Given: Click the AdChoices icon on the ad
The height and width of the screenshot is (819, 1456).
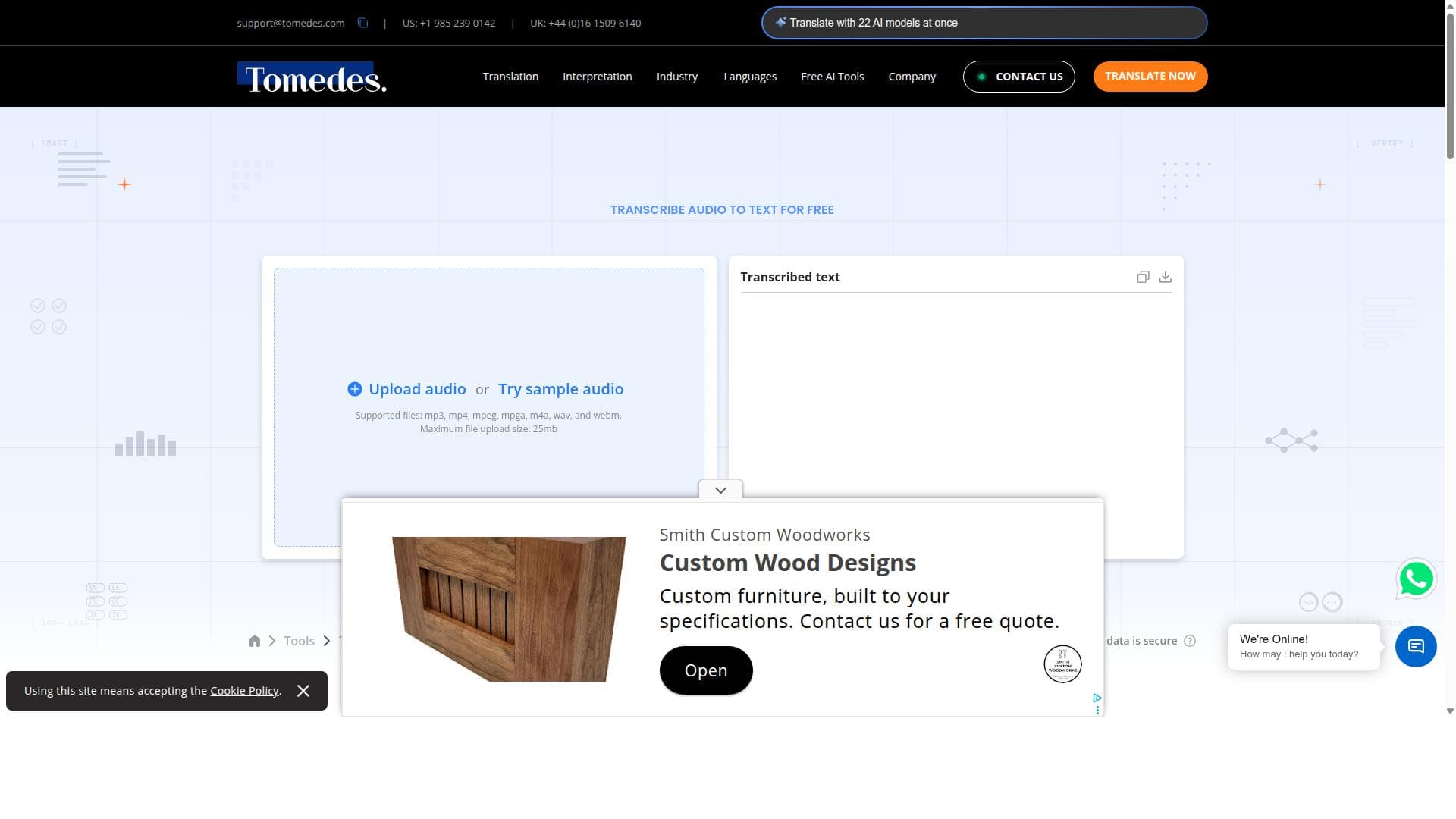Looking at the screenshot, I should tap(1097, 698).
